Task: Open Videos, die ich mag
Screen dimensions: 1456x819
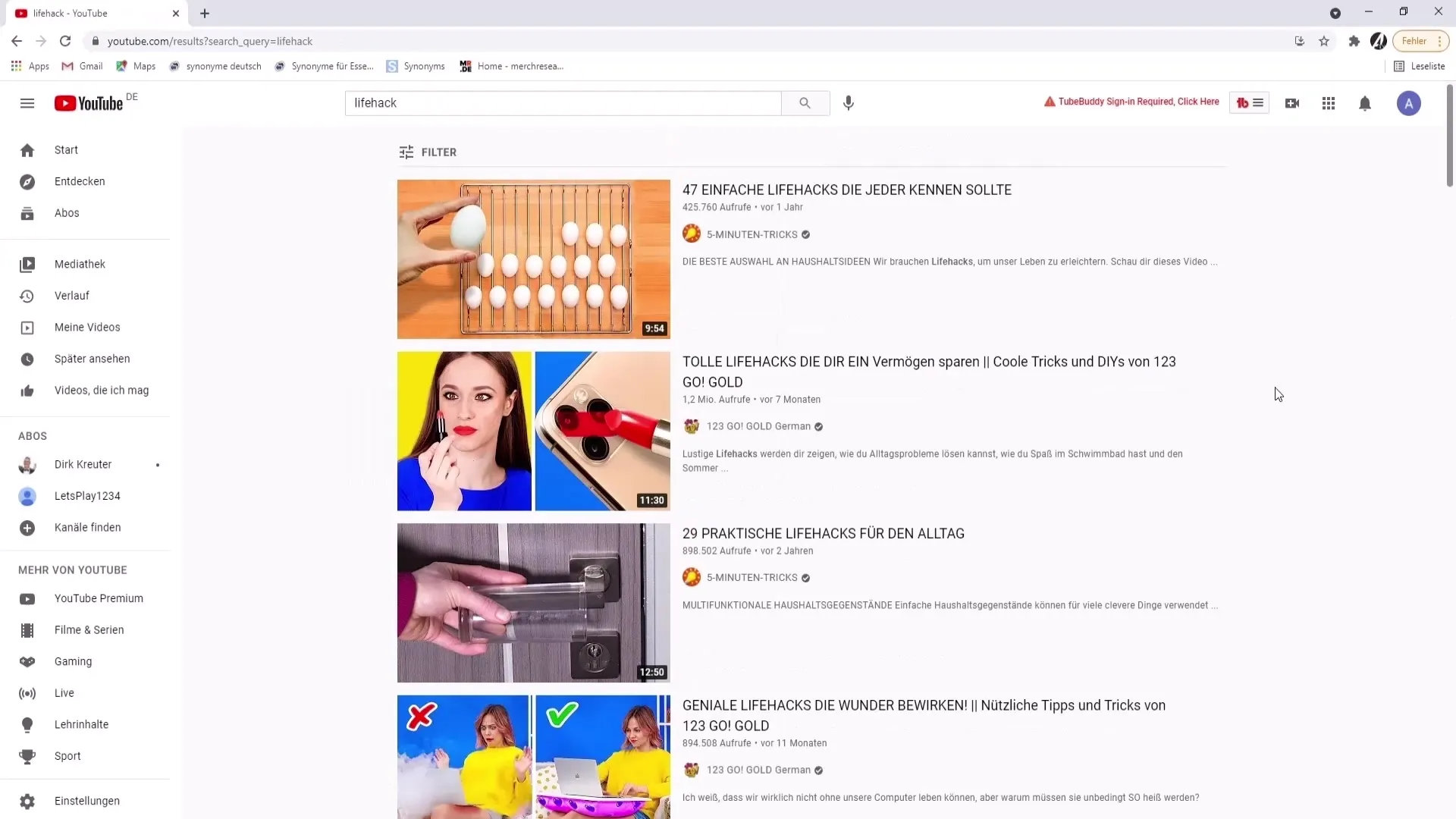Action: tap(85, 391)
